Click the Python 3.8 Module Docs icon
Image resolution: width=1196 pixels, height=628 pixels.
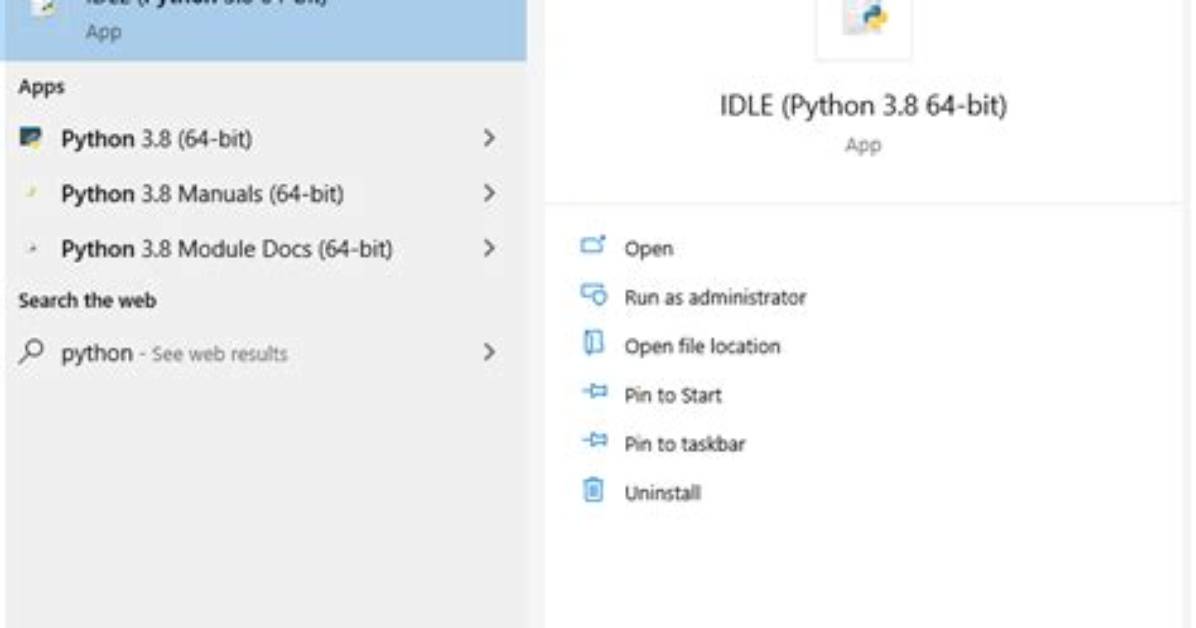point(32,249)
